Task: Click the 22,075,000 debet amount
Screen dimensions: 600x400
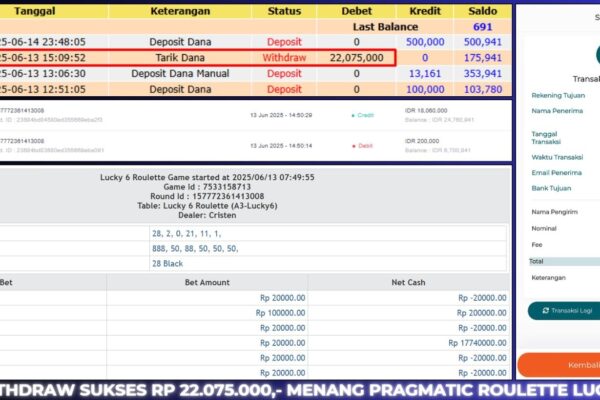Action: 357,58
